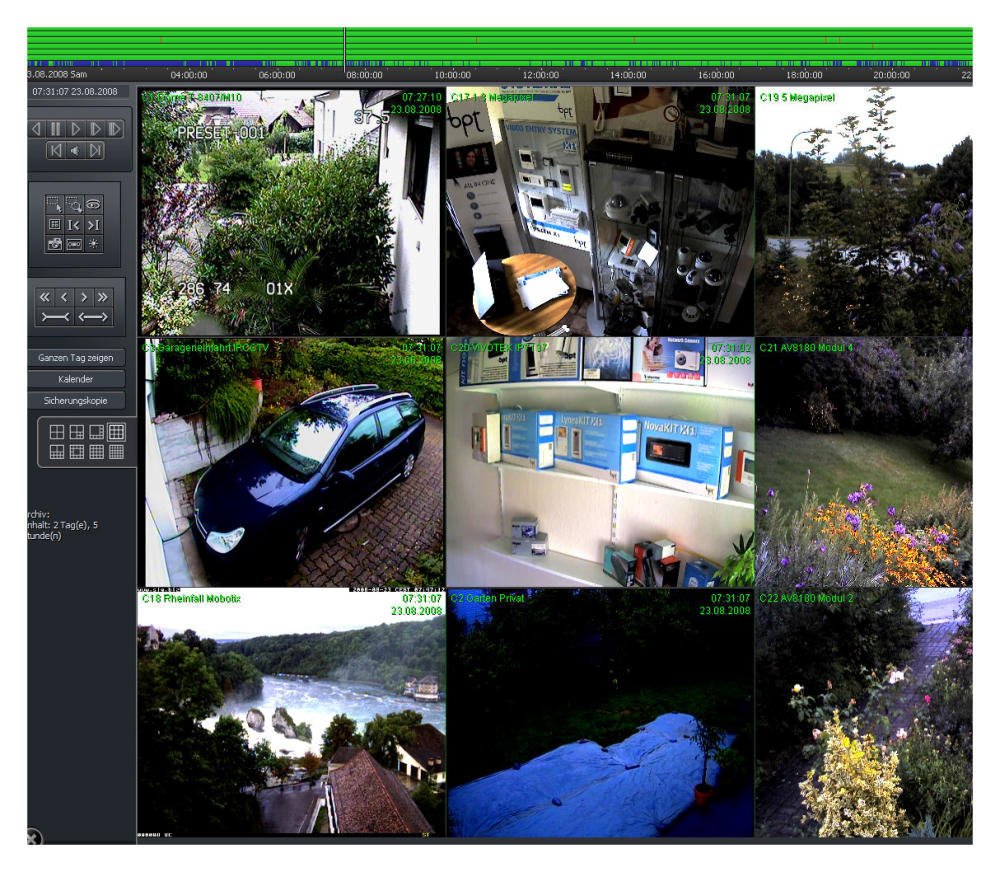Image resolution: width=1000 pixels, height=872 pixels.
Task: Step forward with single right arrow
Action: [84, 297]
